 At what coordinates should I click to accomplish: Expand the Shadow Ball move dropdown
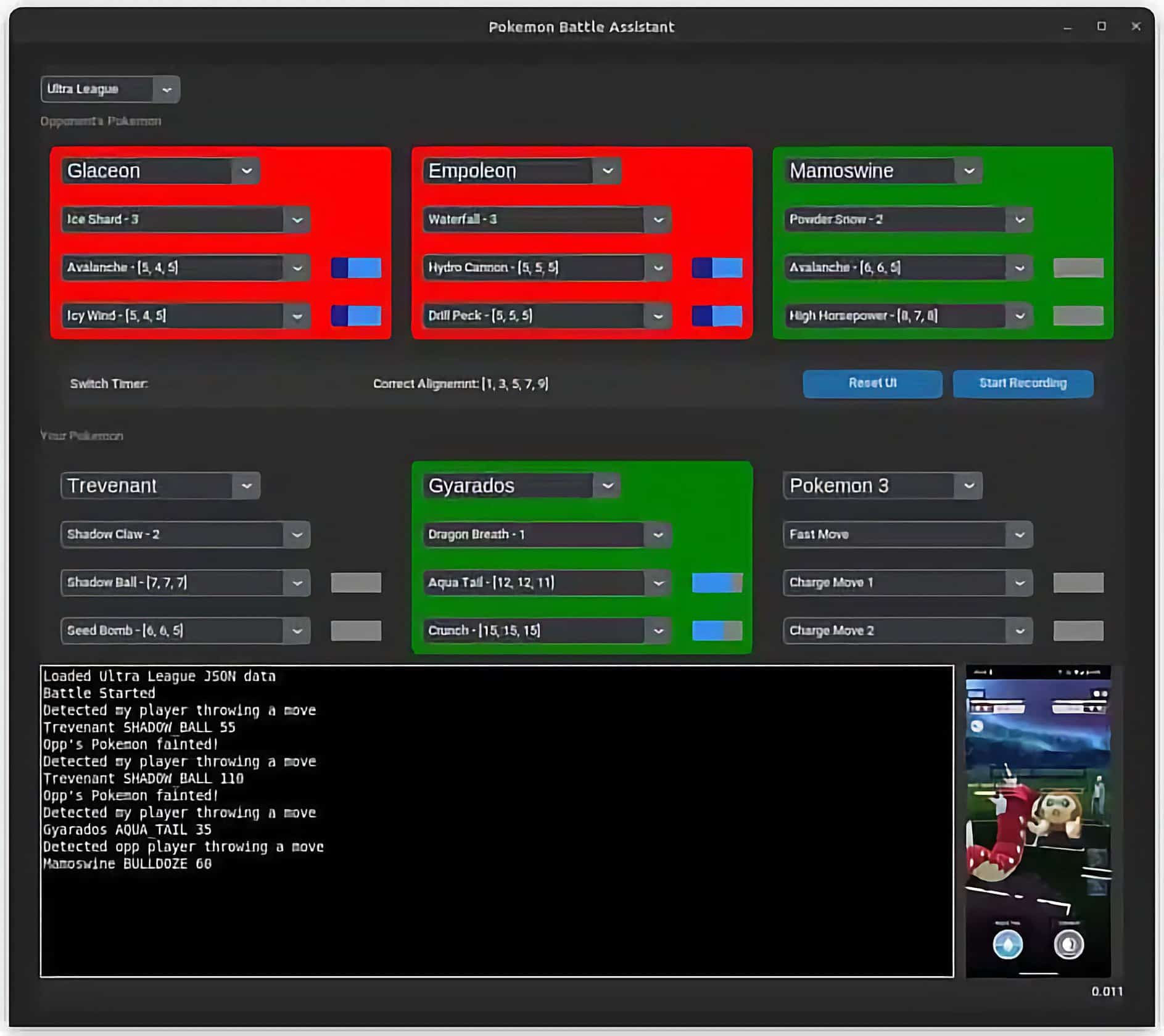(185, 583)
